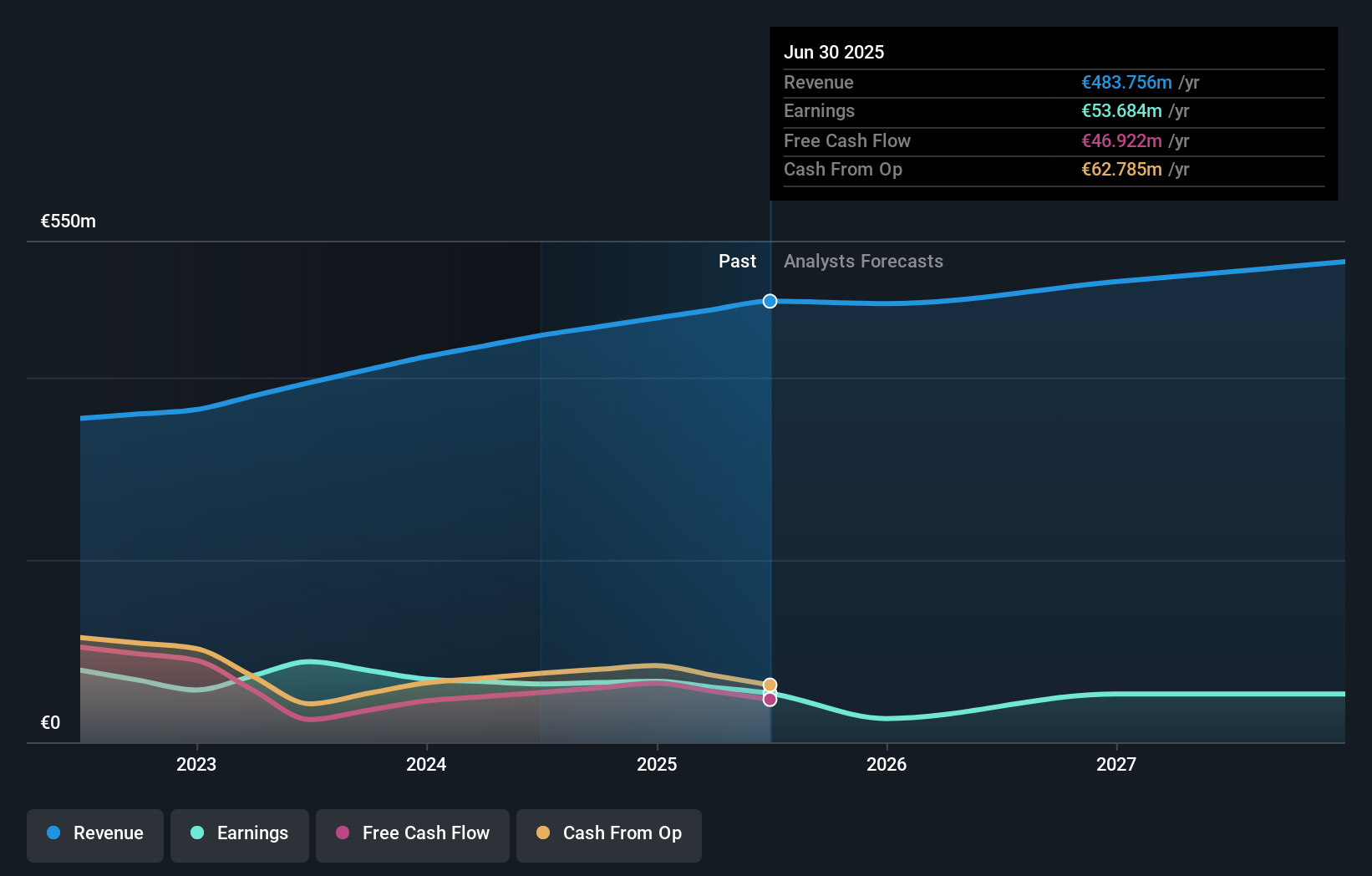Click the teal Earnings legend dot
Screen dimensions: 1372x876
point(196,833)
